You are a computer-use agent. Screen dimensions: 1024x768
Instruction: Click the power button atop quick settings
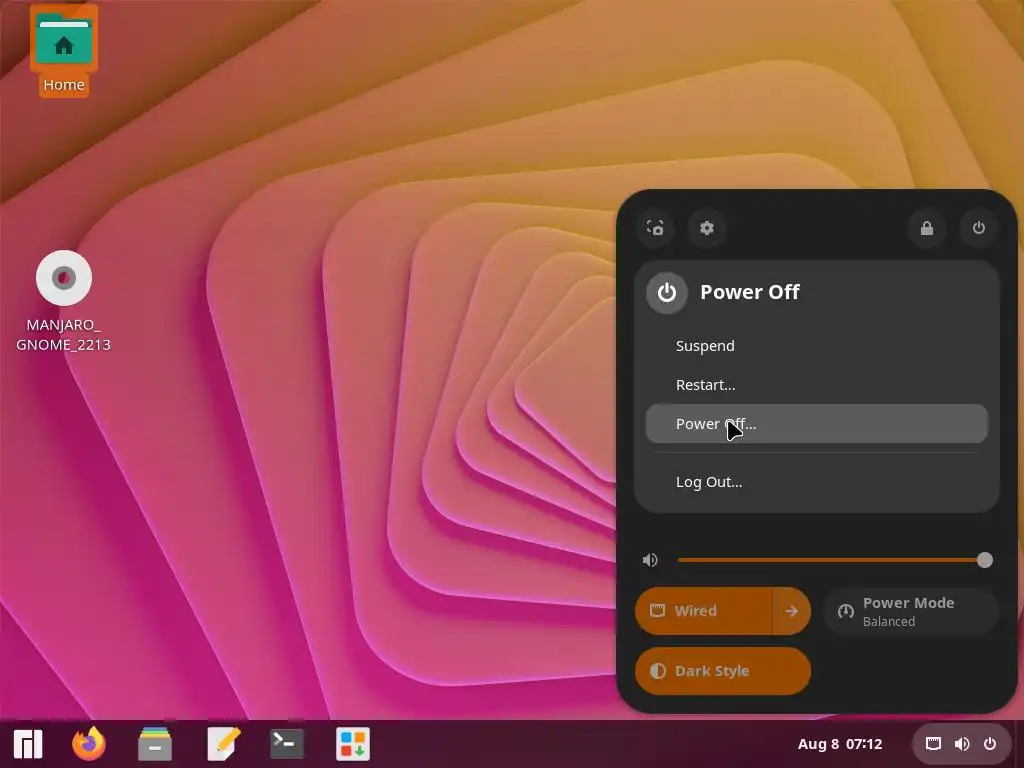[x=978, y=228]
